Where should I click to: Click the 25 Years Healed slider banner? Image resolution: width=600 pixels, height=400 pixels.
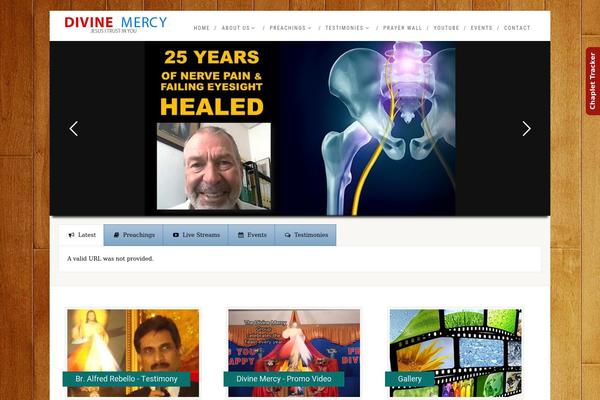coord(300,129)
